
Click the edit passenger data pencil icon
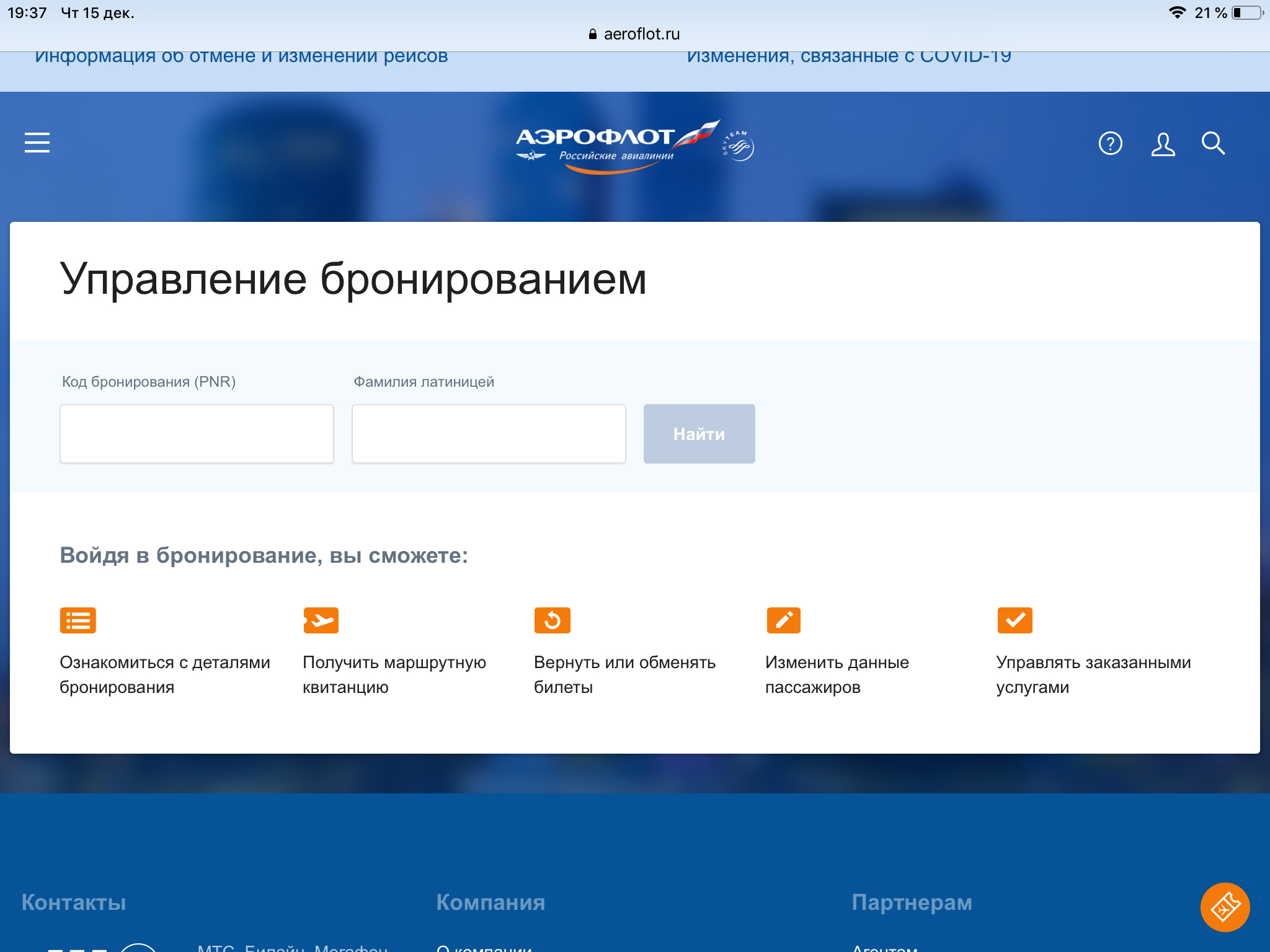783,620
